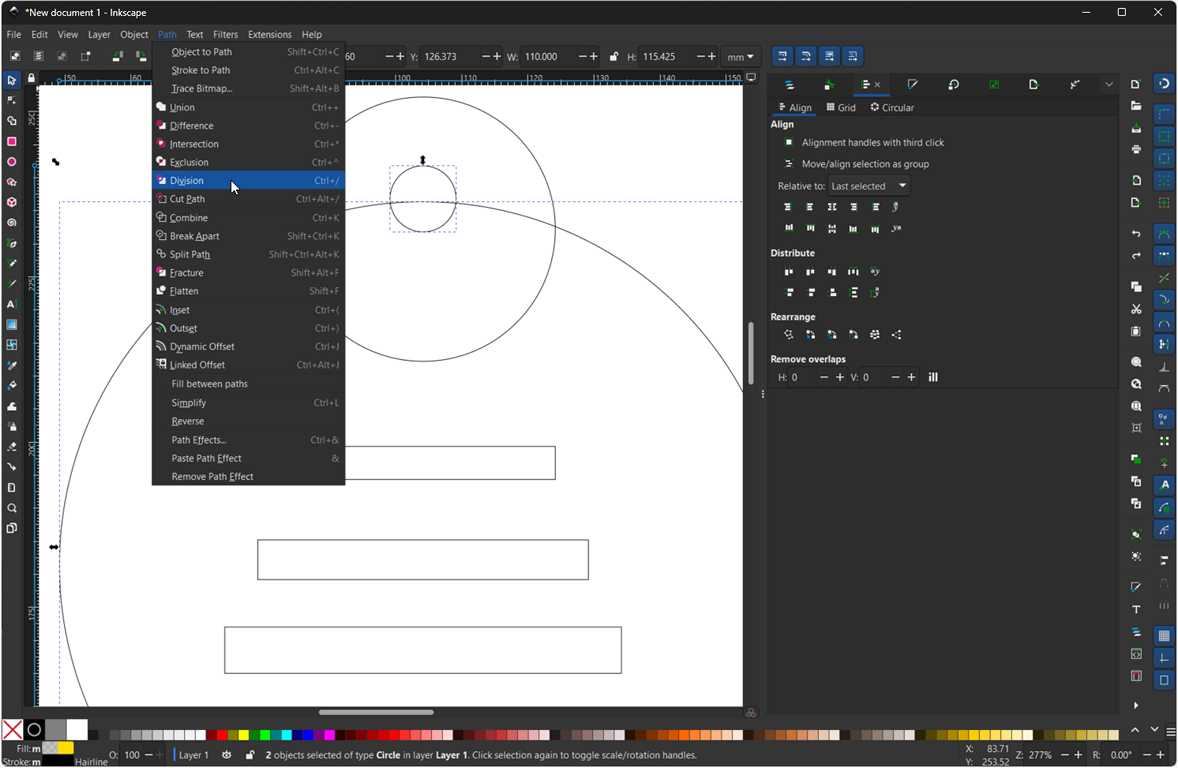Viewport: 1178px width, 768px height.
Task: Select the Node edit tool
Action: 11,100
